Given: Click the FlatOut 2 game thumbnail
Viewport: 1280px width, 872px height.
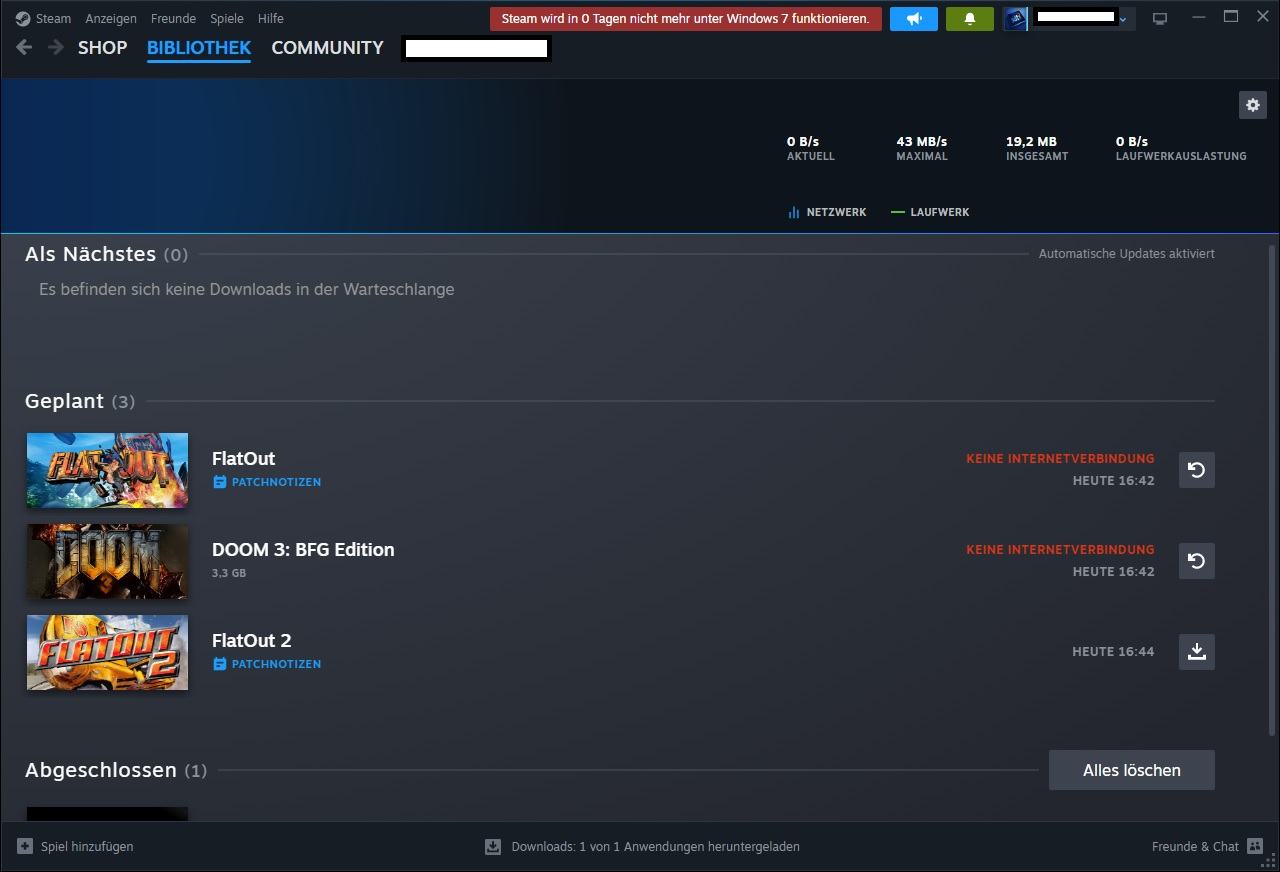Looking at the screenshot, I should point(107,652).
